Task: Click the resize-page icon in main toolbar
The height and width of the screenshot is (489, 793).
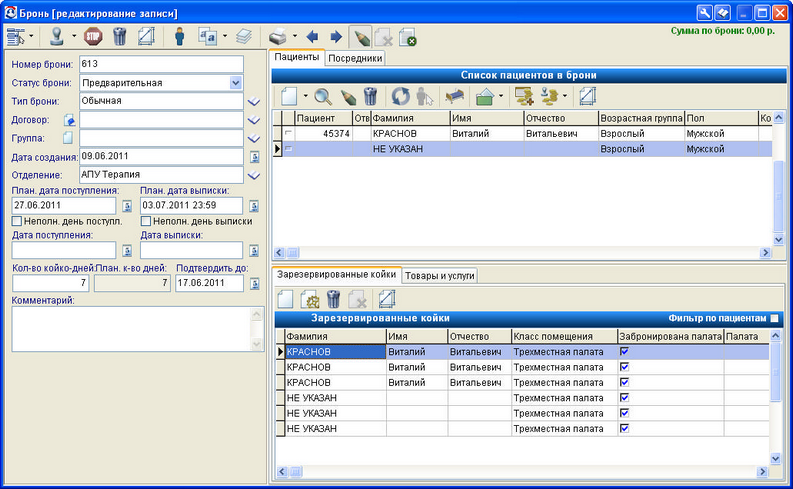Action: pyautogui.click(x=146, y=36)
